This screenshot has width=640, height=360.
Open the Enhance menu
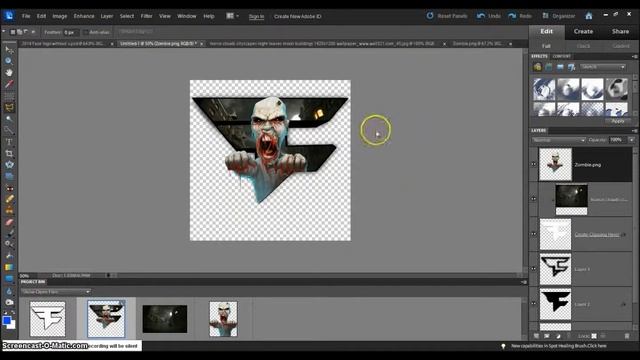coord(84,16)
